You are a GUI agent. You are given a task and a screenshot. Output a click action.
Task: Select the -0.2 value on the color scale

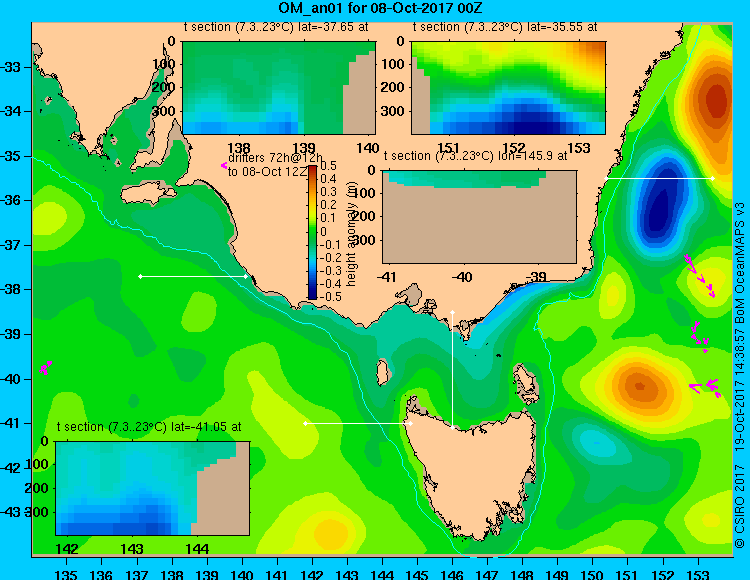(x=331, y=258)
